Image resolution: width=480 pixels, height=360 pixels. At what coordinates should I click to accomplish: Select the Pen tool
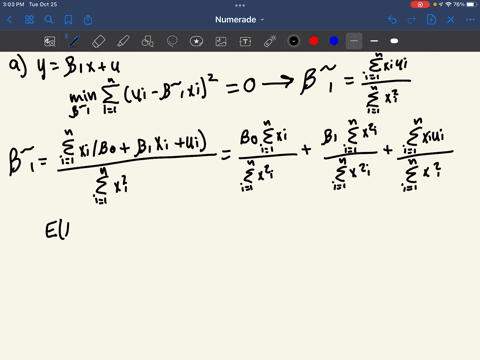click(x=74, y=41)
